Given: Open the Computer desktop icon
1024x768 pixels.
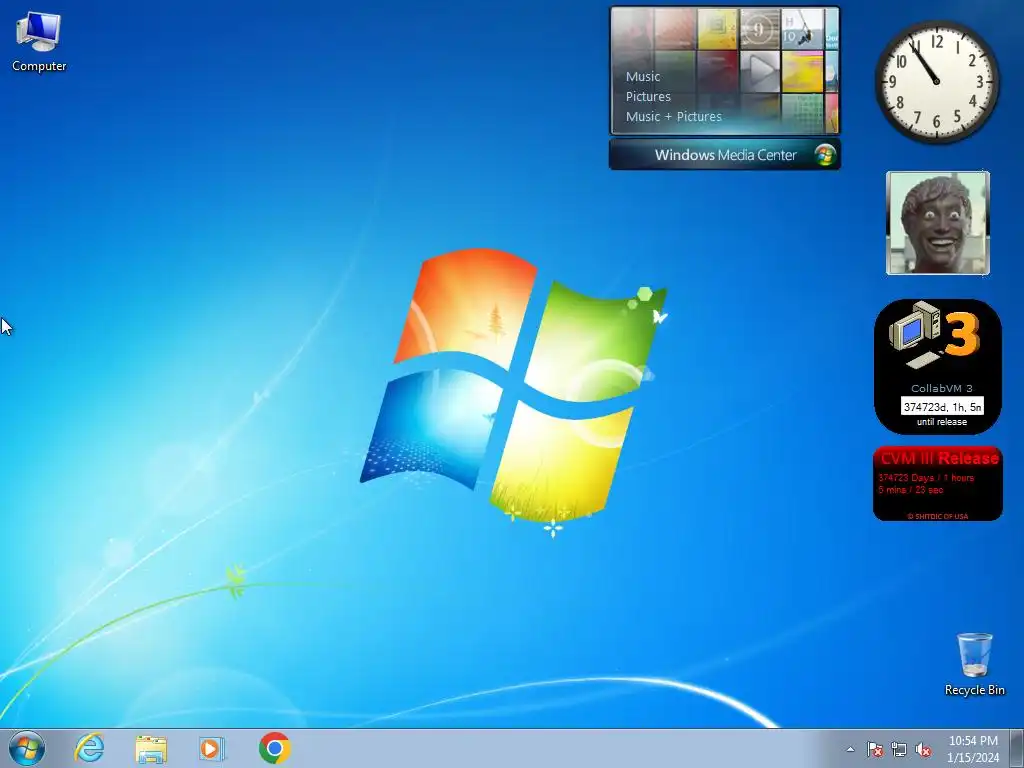Looking at the screenshot, I should (x=39, y=42).
